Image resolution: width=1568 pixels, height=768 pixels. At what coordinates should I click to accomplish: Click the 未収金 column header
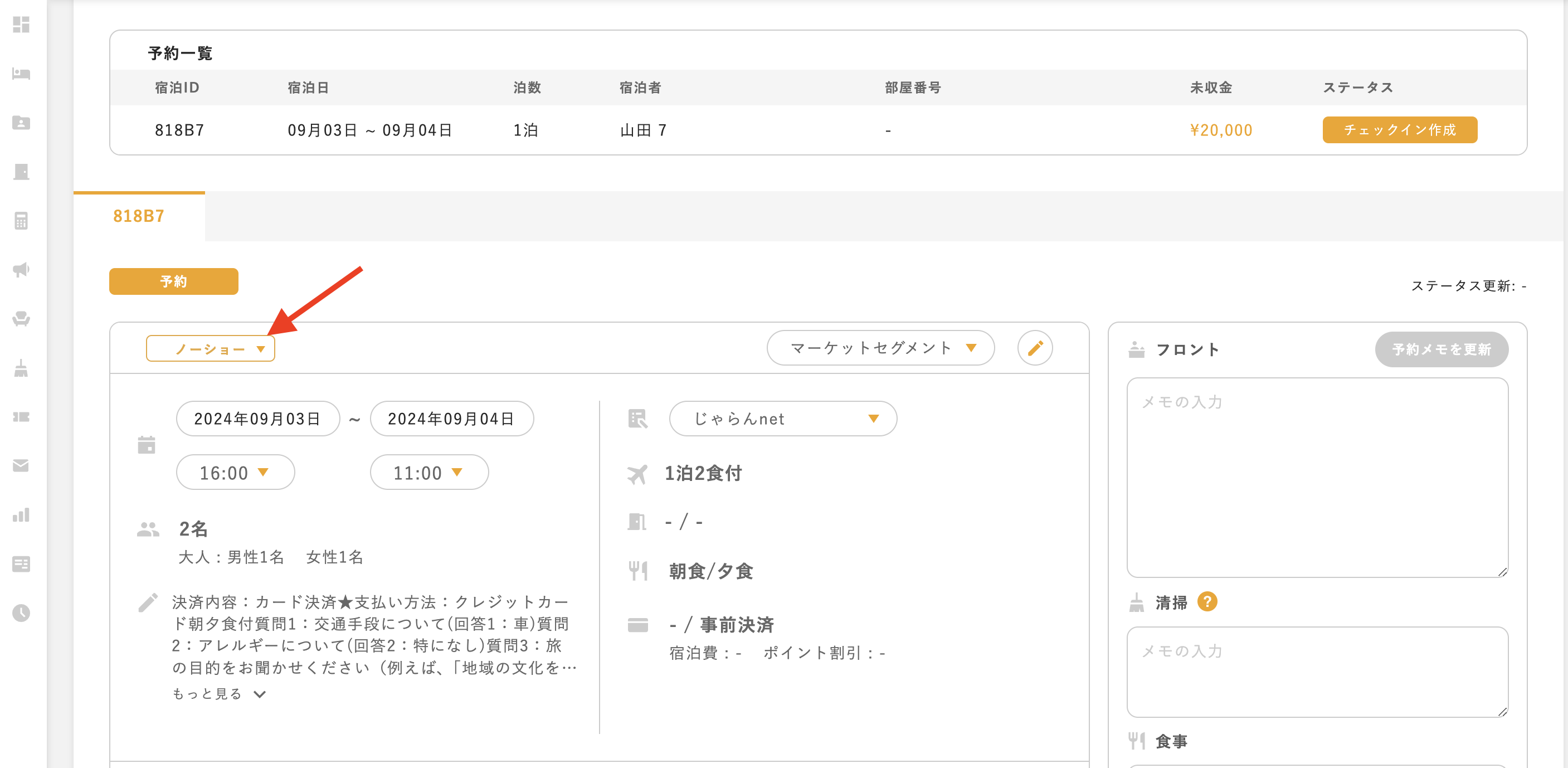pos(1211,88)
